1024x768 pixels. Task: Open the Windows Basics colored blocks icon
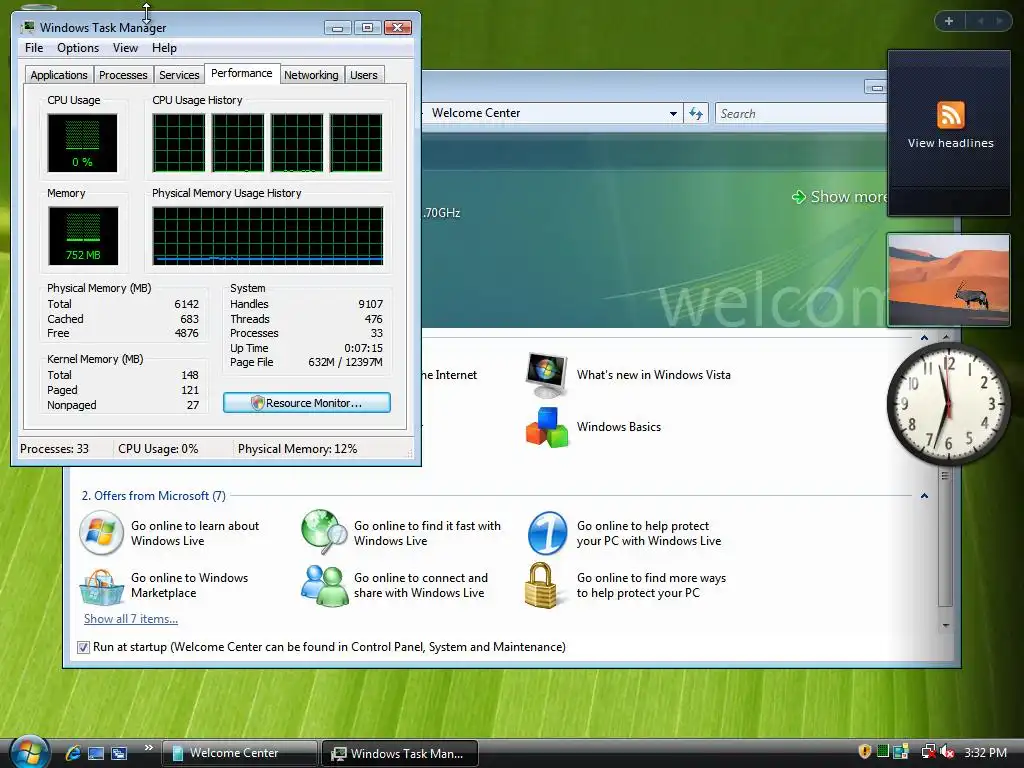(x=547, y=427)
